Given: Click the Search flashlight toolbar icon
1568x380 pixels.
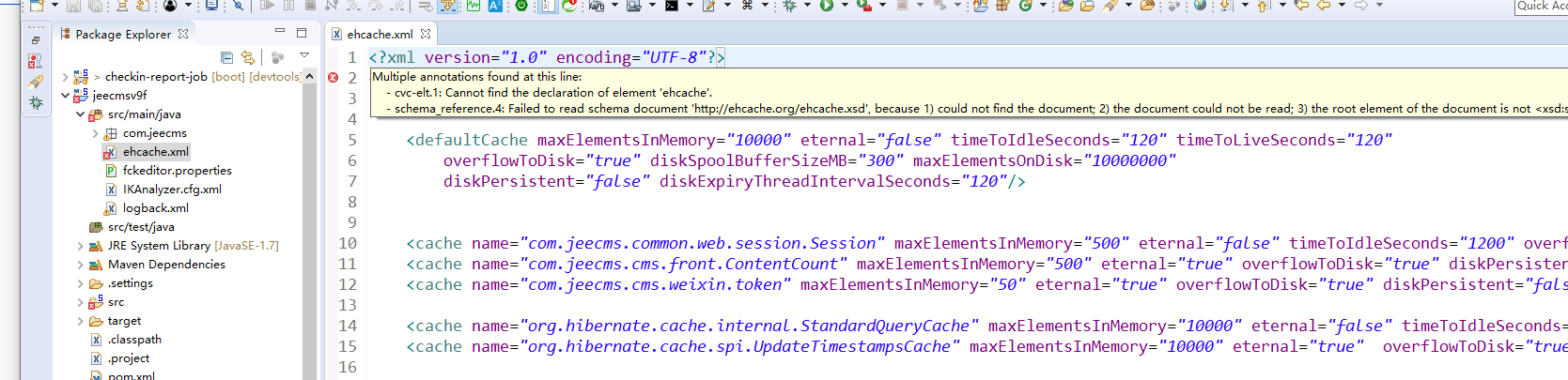Looking at the screenshot, I should 1110,6.
